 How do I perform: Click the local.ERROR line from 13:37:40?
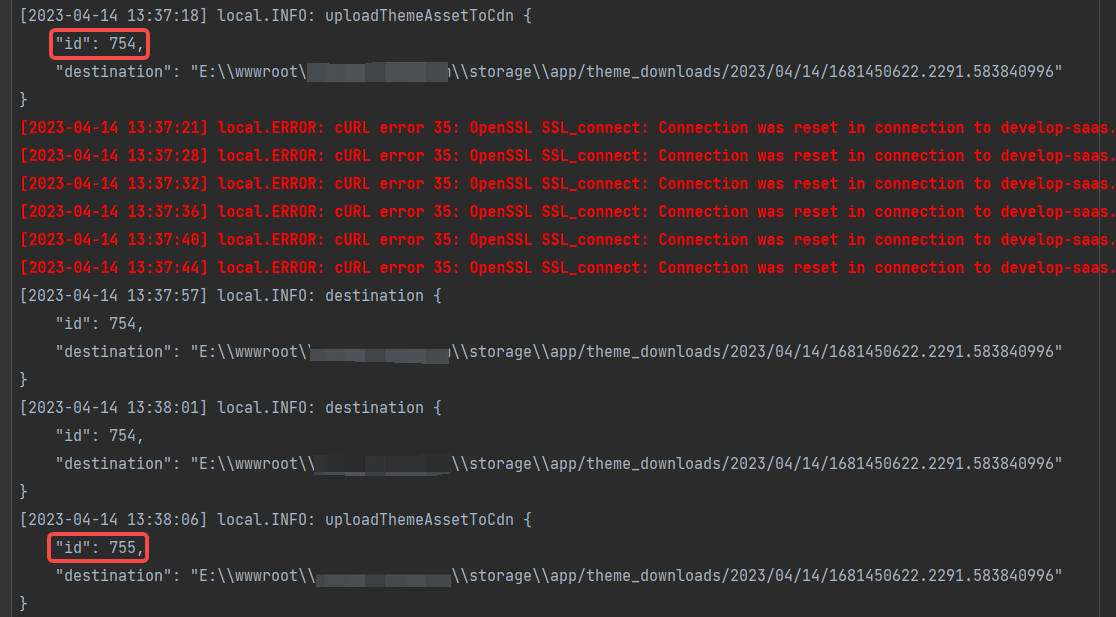click(x=567, y=239)
